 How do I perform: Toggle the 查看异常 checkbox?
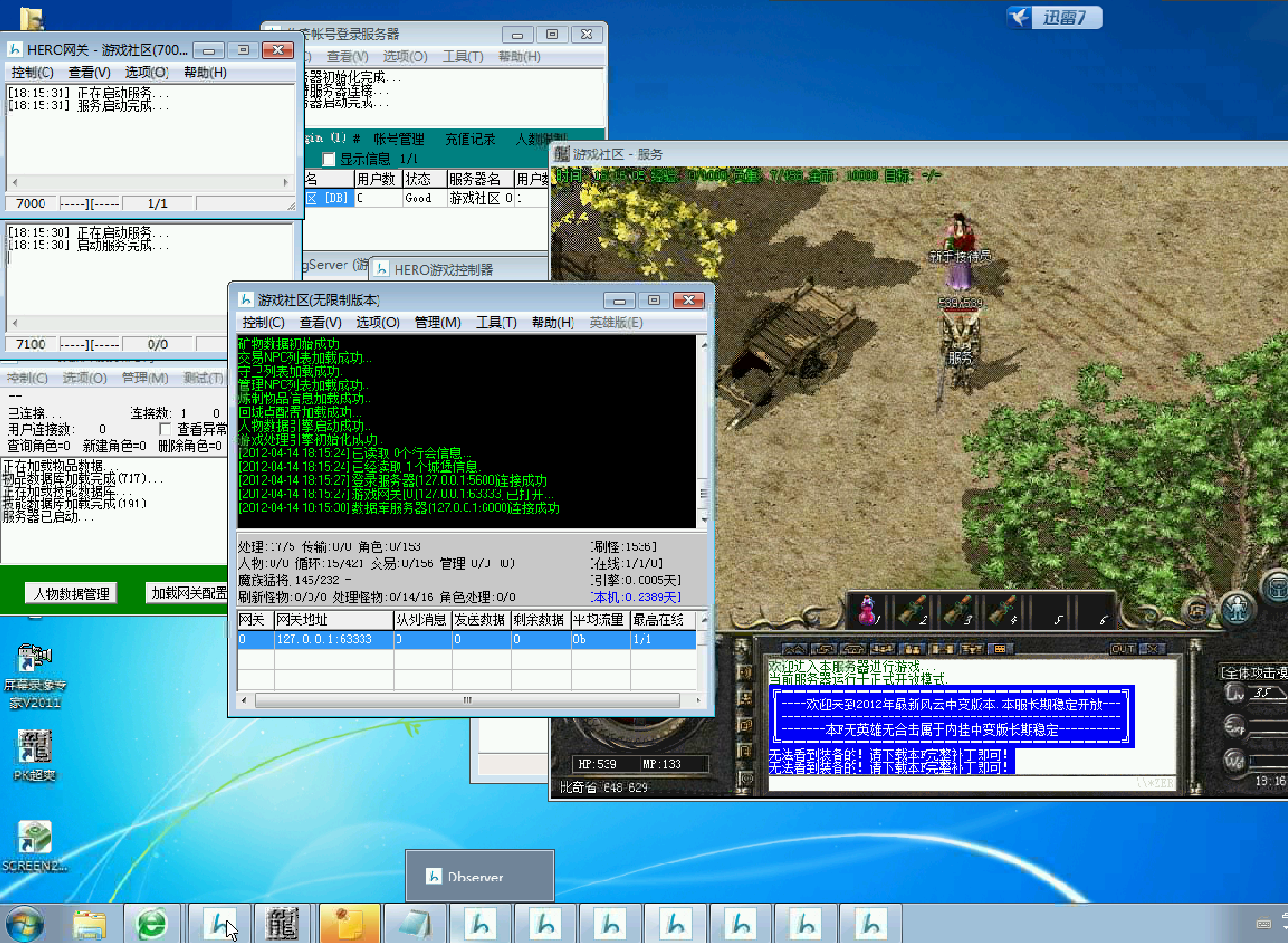pyautogui.click(x=166, y=429)
